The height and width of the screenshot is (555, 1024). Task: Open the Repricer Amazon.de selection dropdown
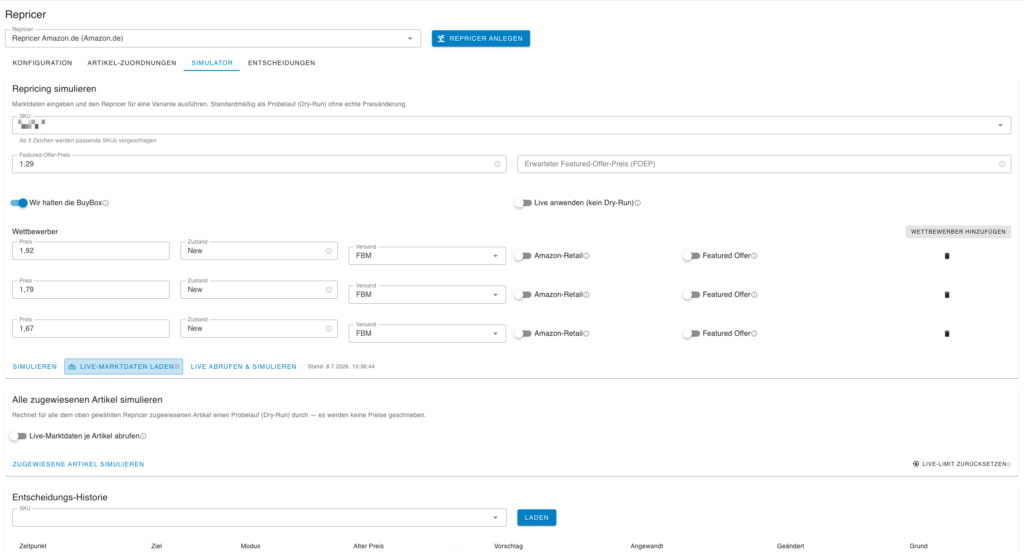[x=213, y=39]
